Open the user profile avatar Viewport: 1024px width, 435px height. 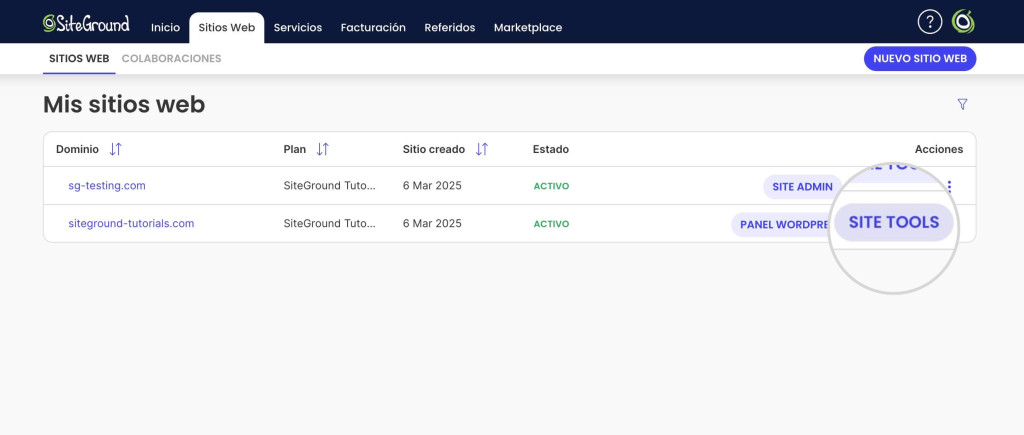(x=963, y=22)
